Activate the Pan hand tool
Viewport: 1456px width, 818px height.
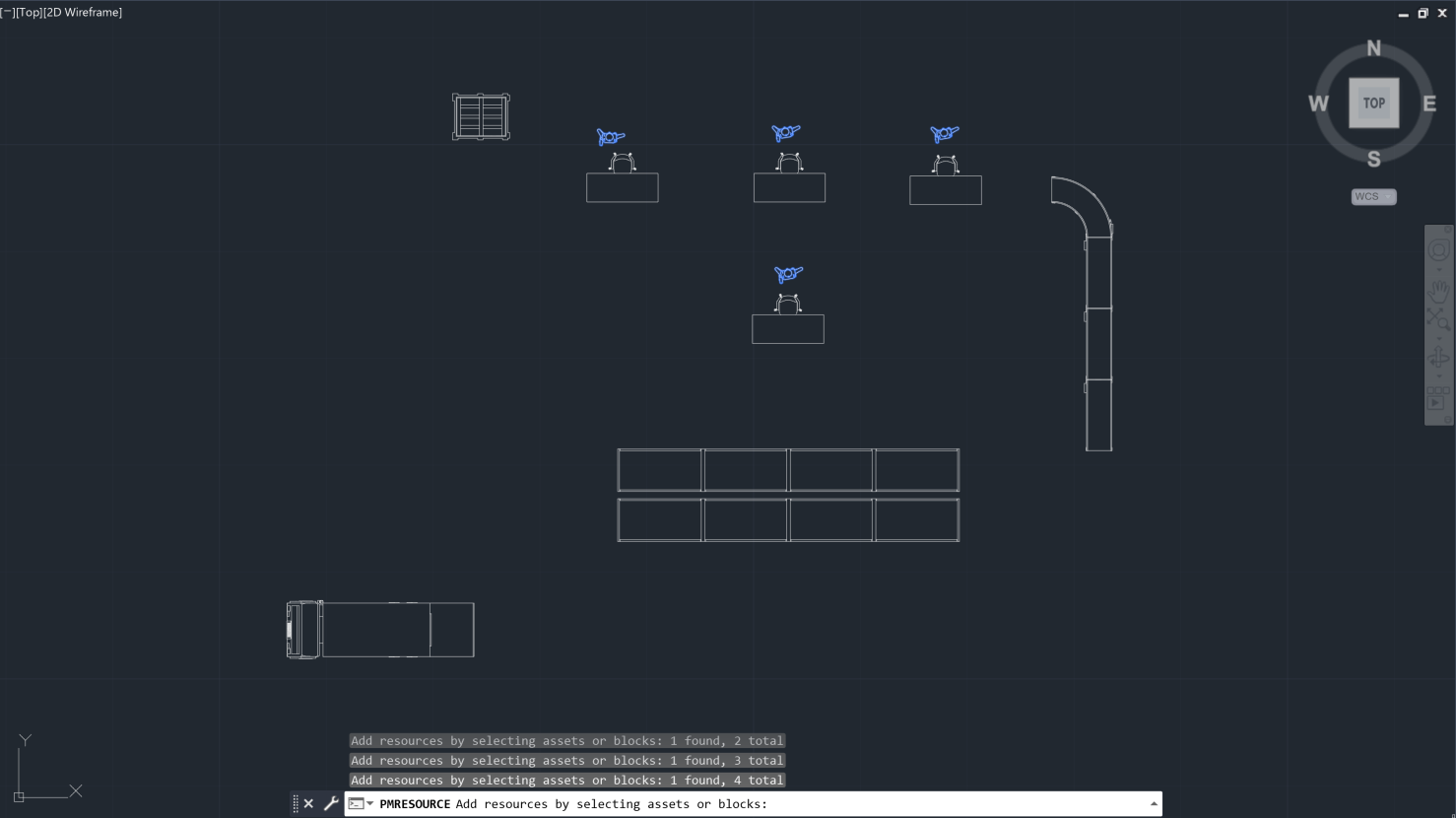tap(1438, 291)
